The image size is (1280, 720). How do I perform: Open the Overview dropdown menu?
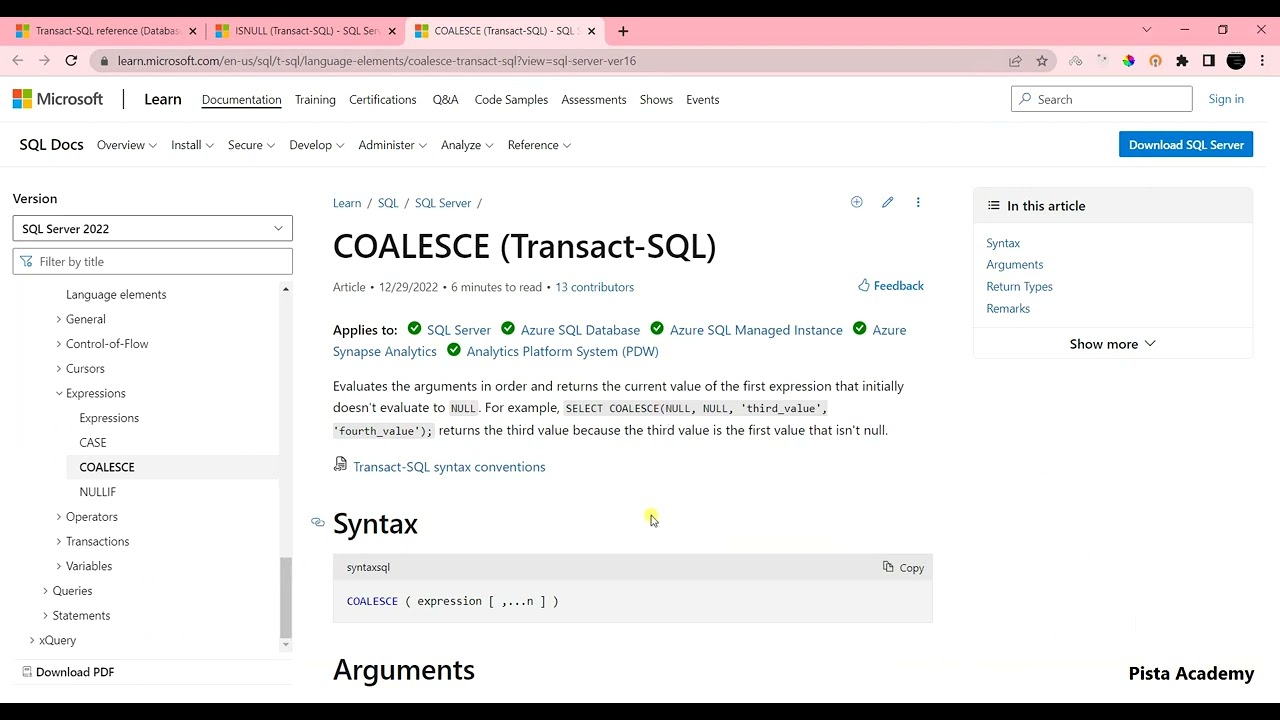click(x=127, y=145)
